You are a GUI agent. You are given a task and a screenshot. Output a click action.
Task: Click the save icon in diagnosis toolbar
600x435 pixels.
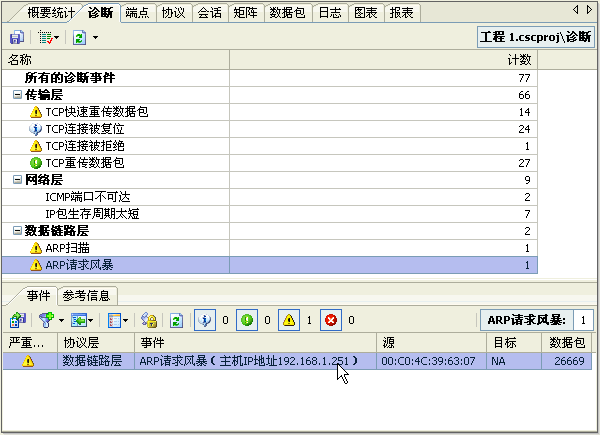[x=17, y=37]
